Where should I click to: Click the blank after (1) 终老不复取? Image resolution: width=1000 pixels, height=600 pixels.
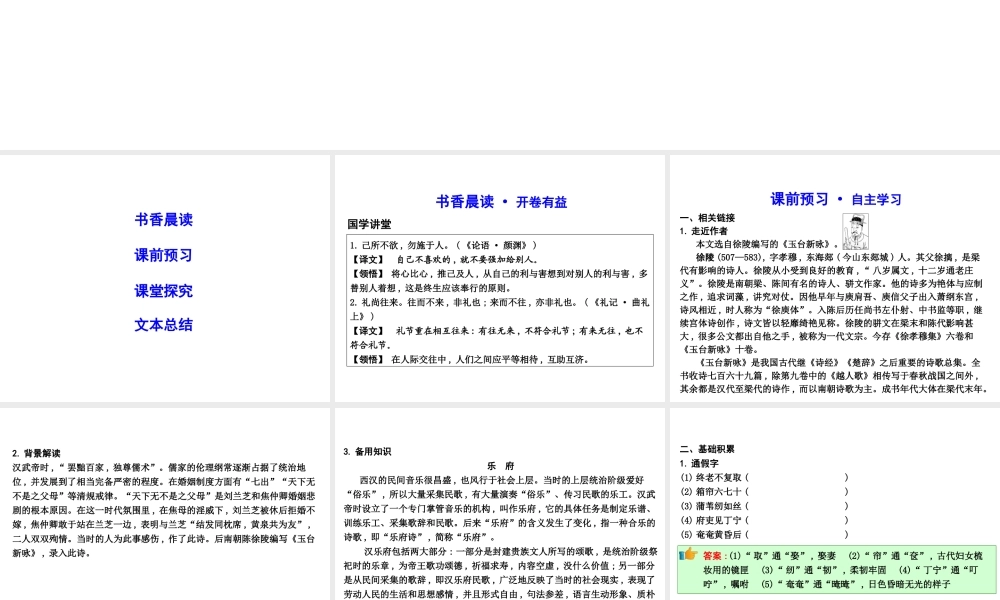tap(797, 478)
